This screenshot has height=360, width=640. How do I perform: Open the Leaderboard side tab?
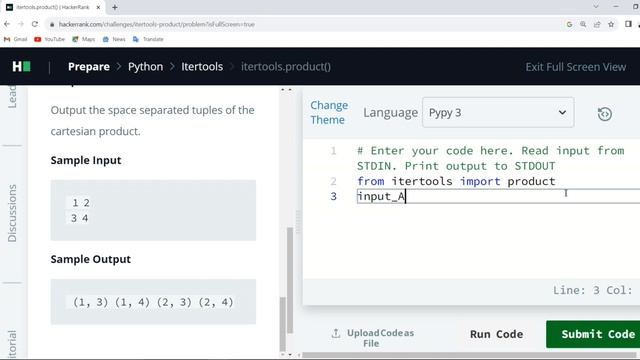click(12, 97)
